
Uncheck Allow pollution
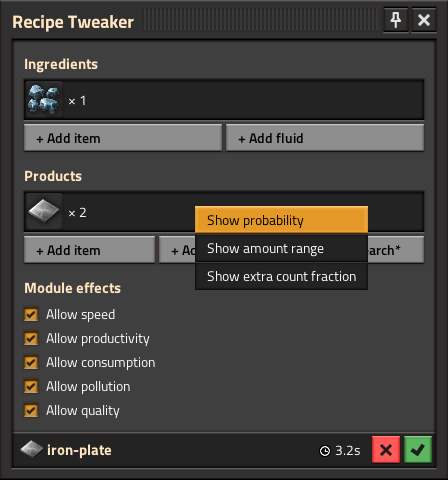(31, 386)
